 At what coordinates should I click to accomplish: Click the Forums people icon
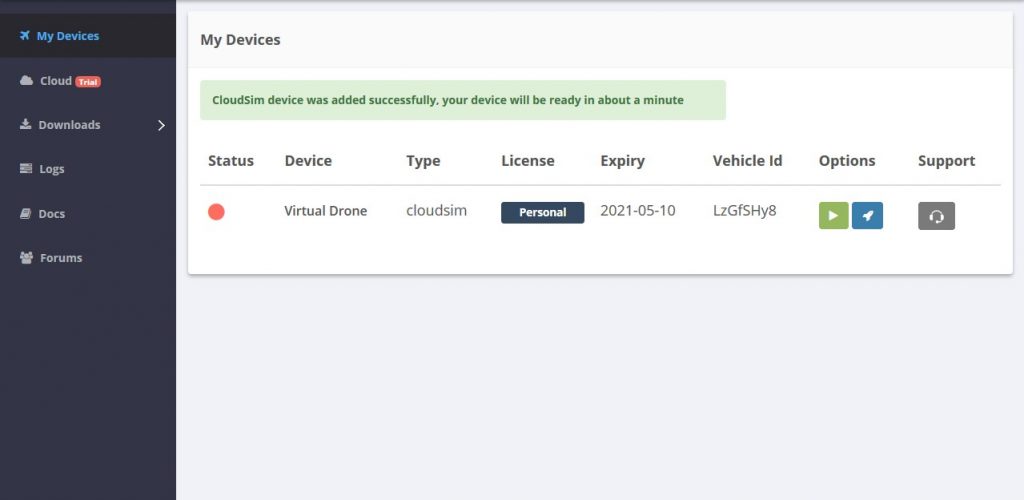coord(27,257)
